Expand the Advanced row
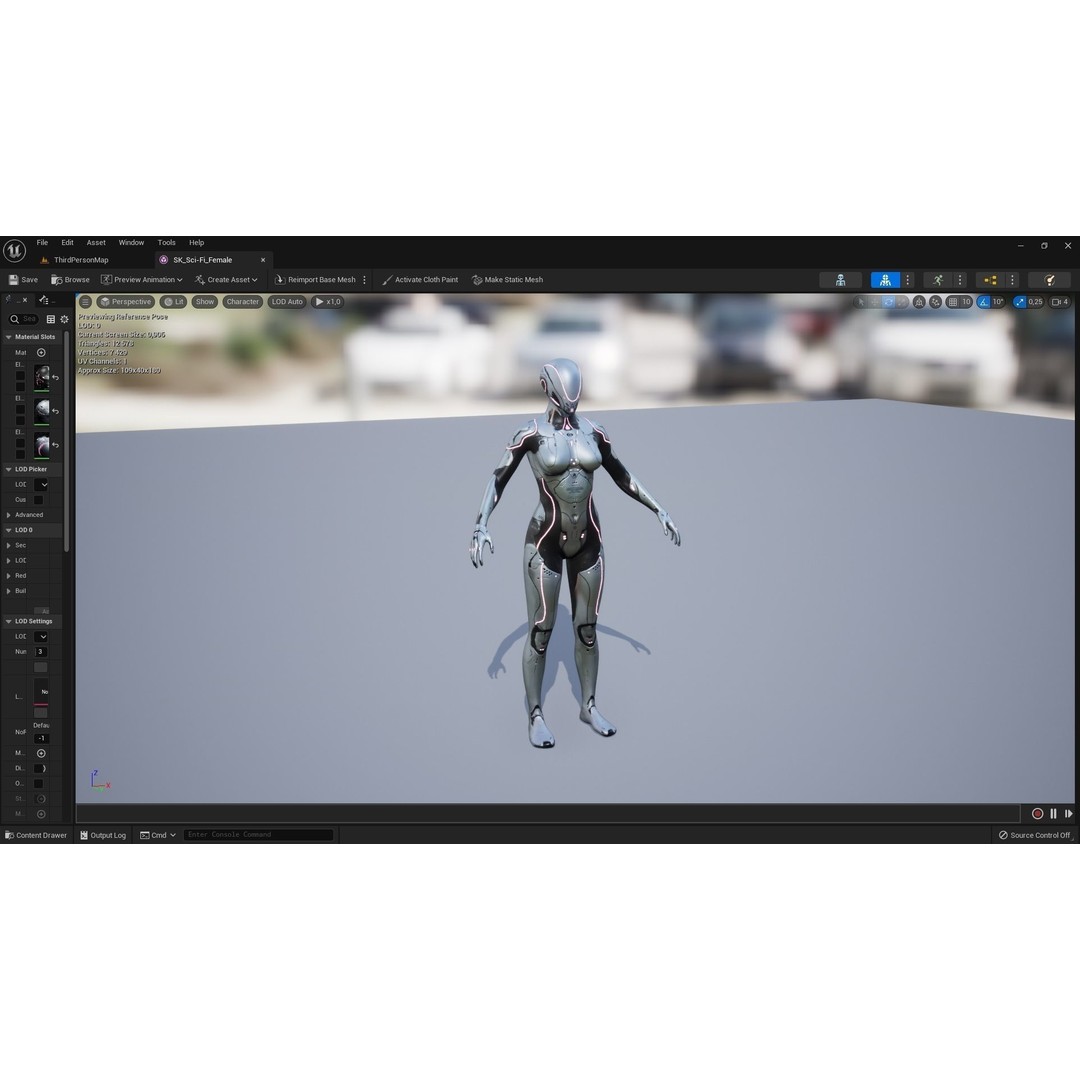This screenshot has height=1080, width=1080. pyautogui.click(x=8, y=515)
